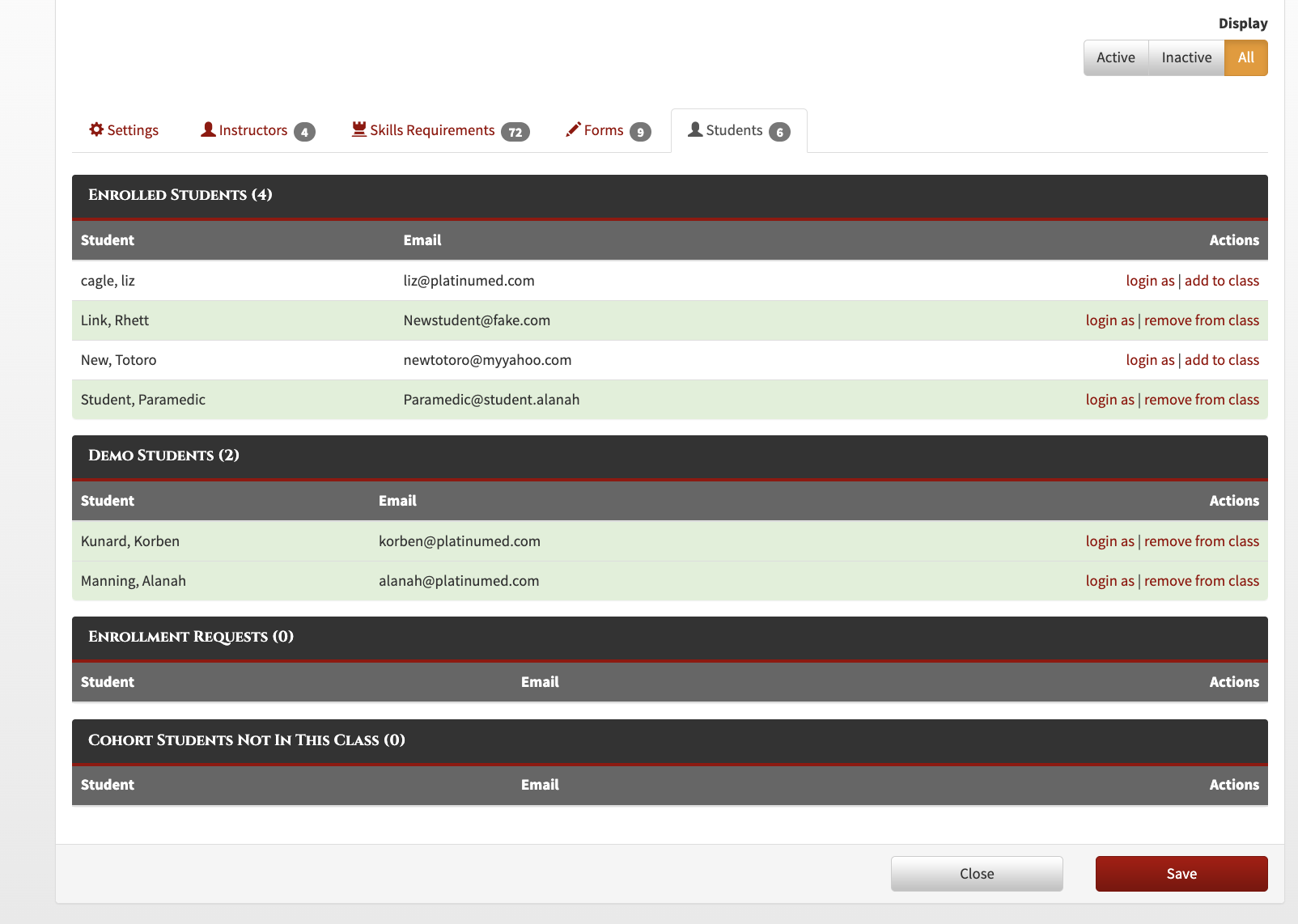
Task: Click Student column header in Enrolled Students
Action: [108, 240]
